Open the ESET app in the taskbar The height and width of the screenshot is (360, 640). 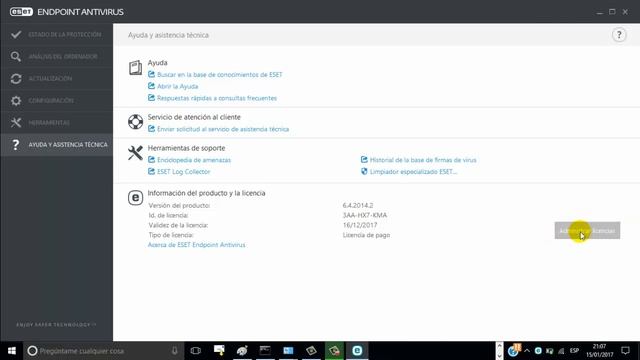[x=357, y=351]
